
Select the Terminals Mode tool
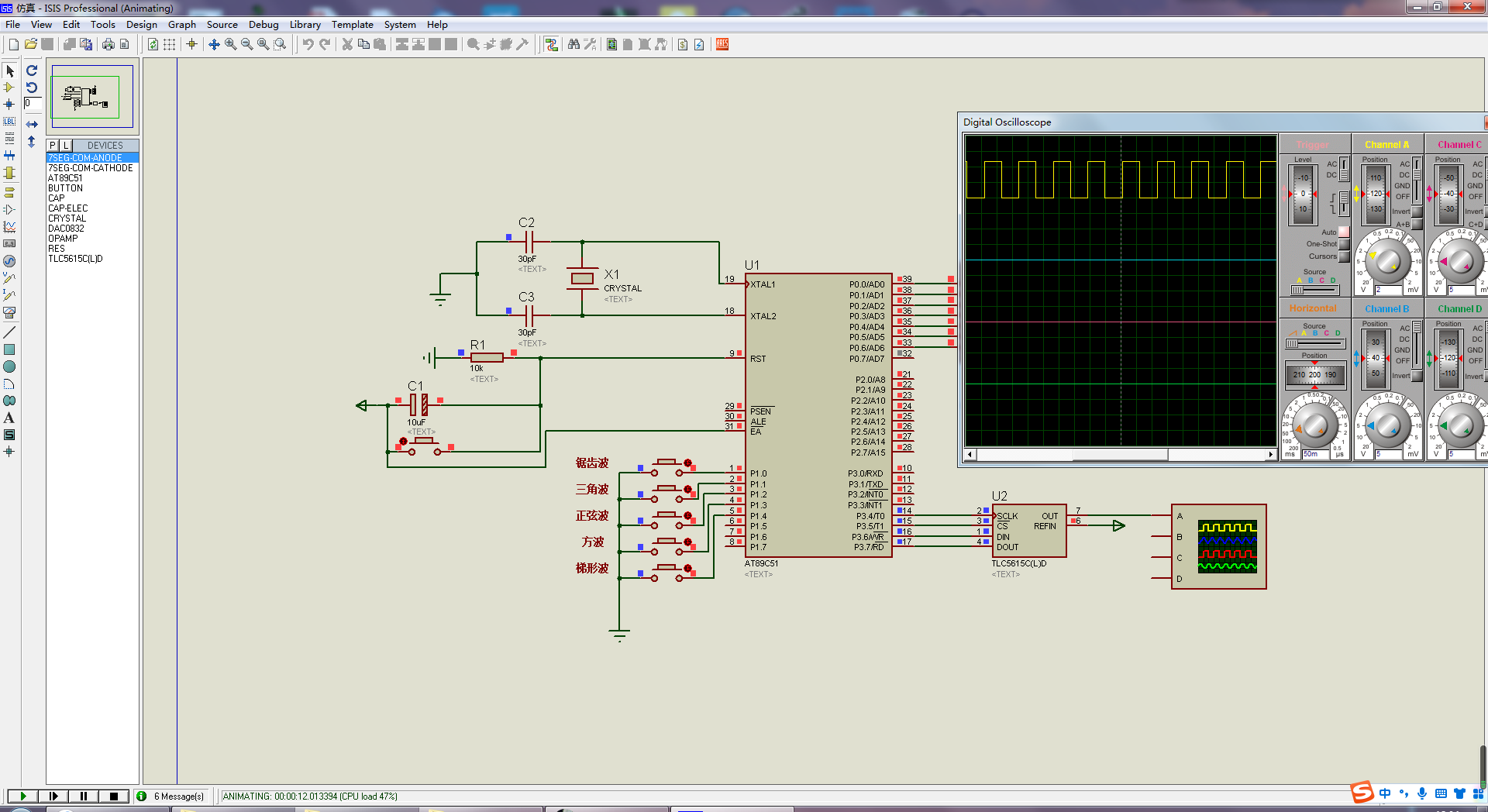[9, 192]
